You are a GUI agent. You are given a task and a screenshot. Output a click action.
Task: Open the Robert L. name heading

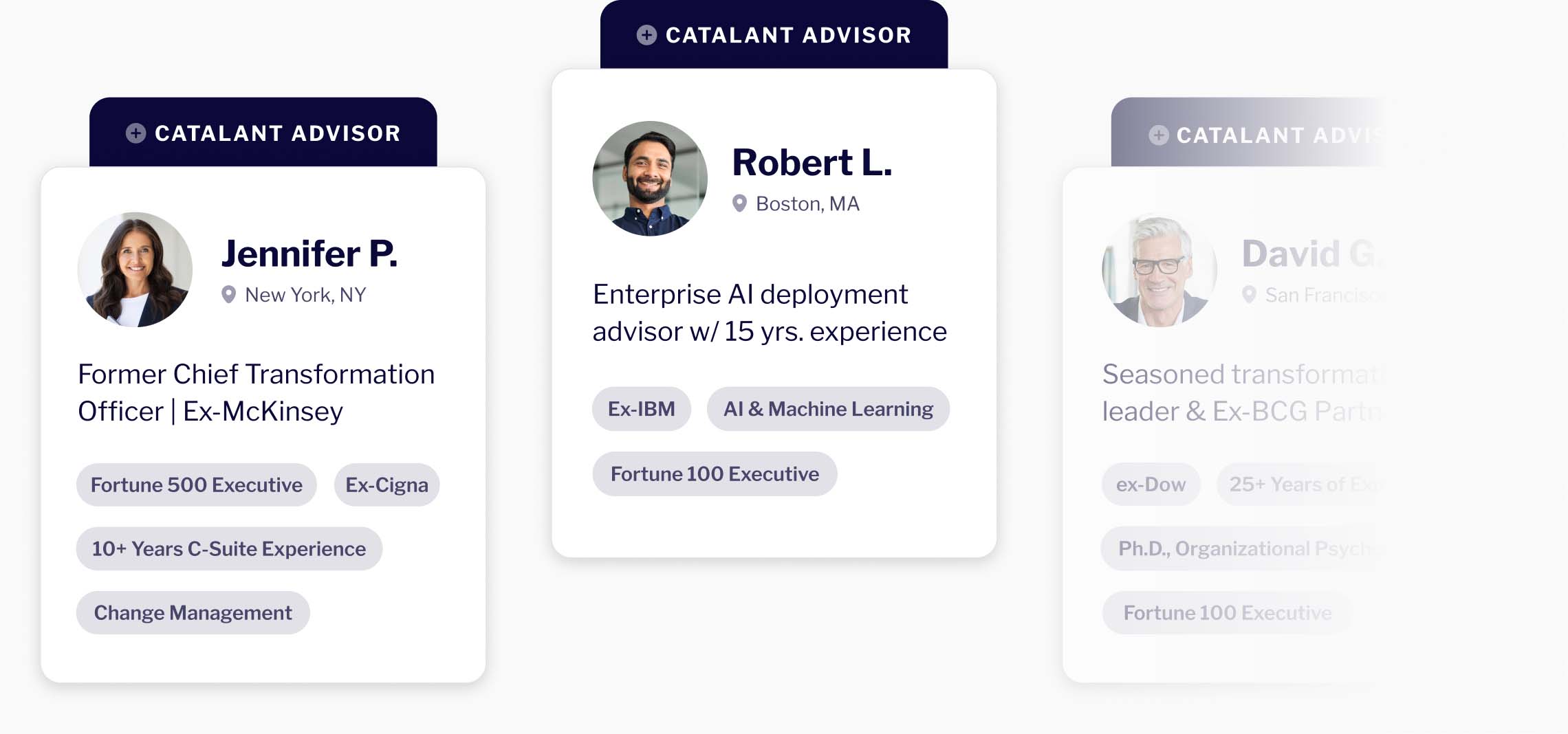coord(812,163)
